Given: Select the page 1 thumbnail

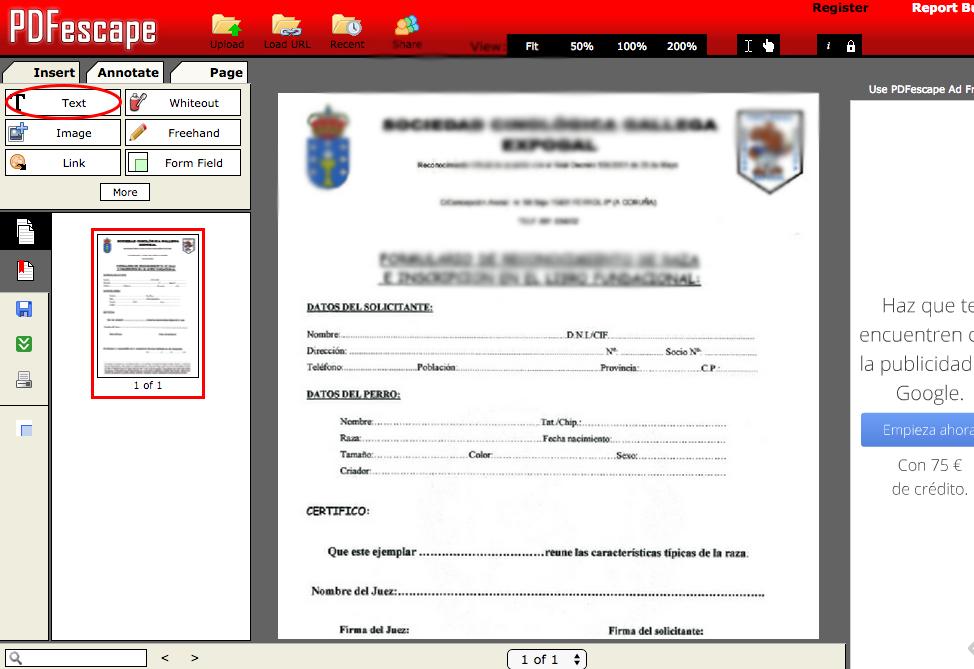Looking at the screenshot, I should pos(148,306).
